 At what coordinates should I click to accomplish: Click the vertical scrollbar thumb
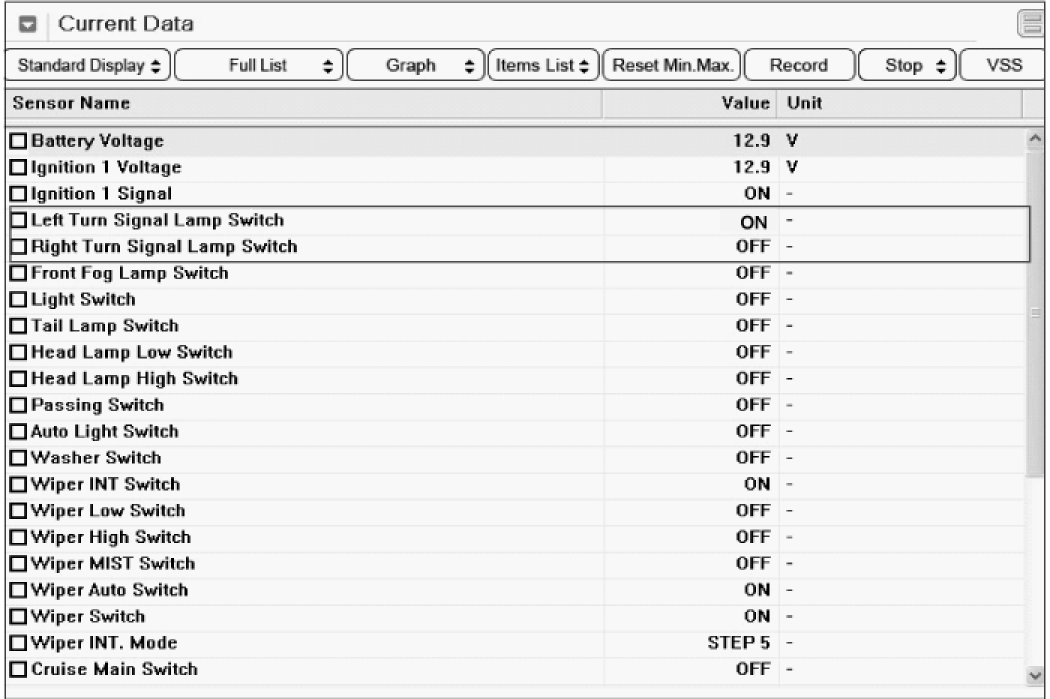coord(1036,310)
